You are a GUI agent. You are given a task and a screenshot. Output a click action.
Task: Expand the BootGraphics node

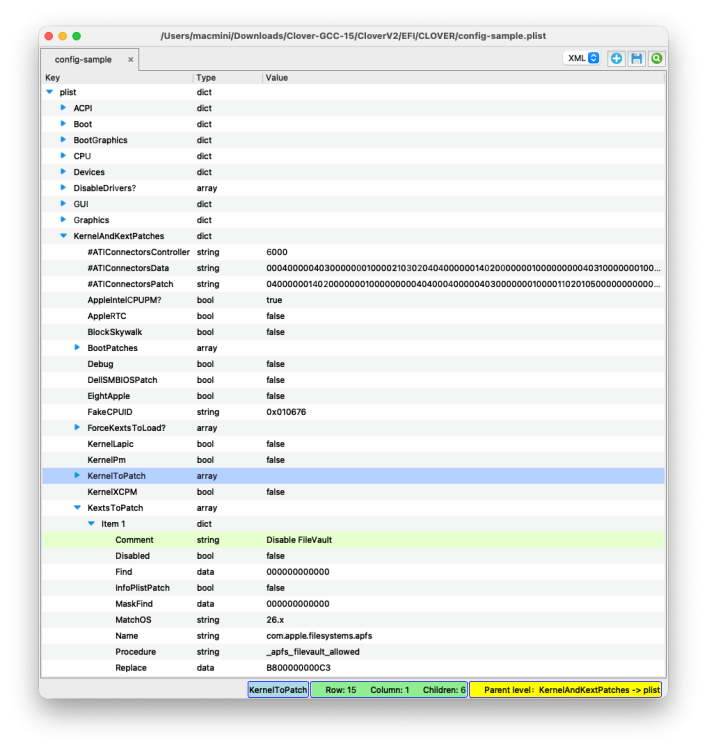[63, 140]
